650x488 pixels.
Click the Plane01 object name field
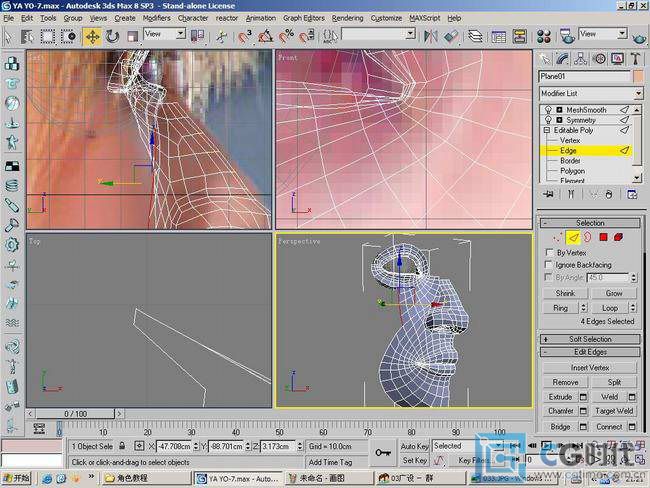(x=585, y=76)
